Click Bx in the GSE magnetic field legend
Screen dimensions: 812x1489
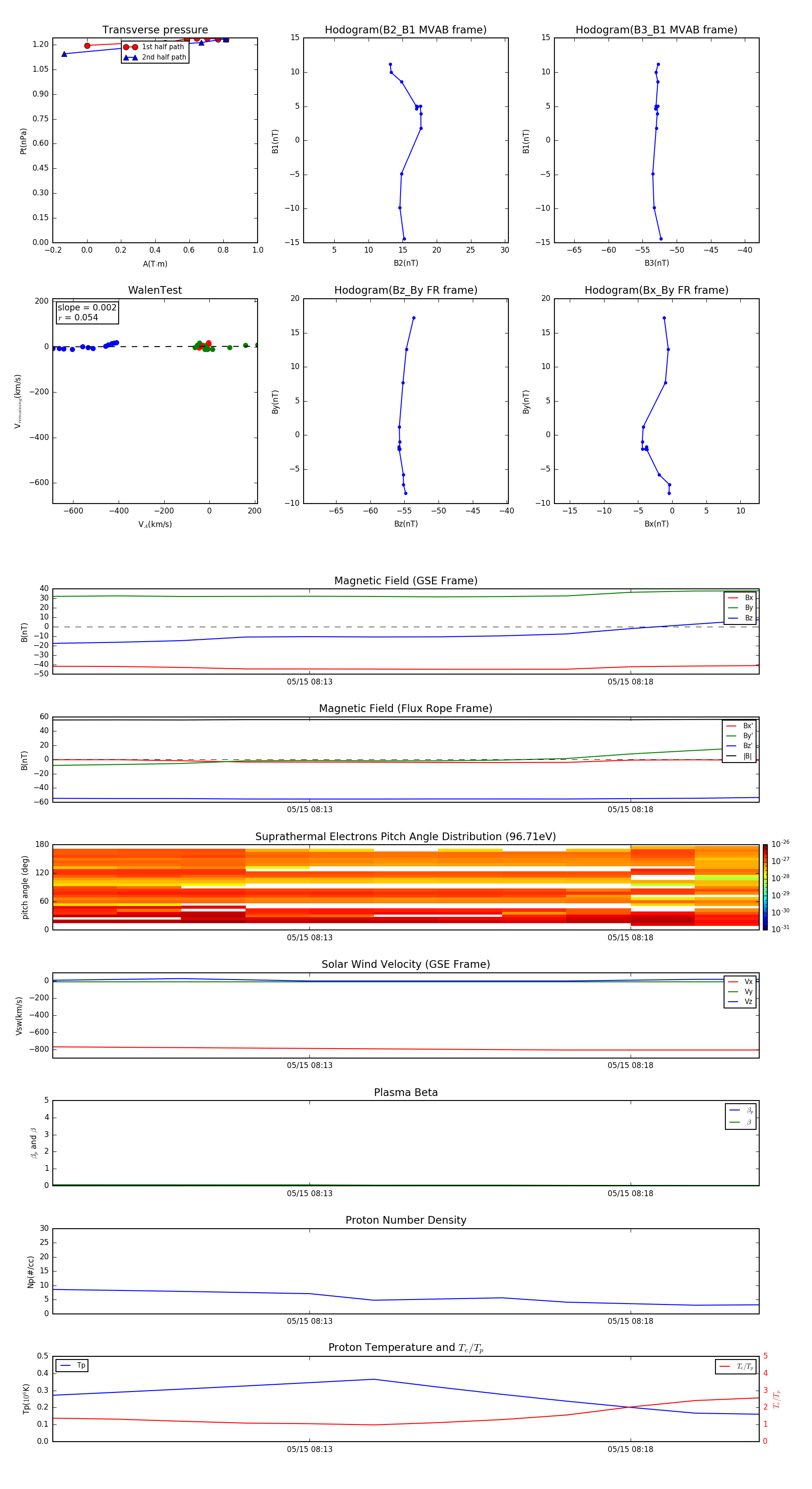click(740, 598)
